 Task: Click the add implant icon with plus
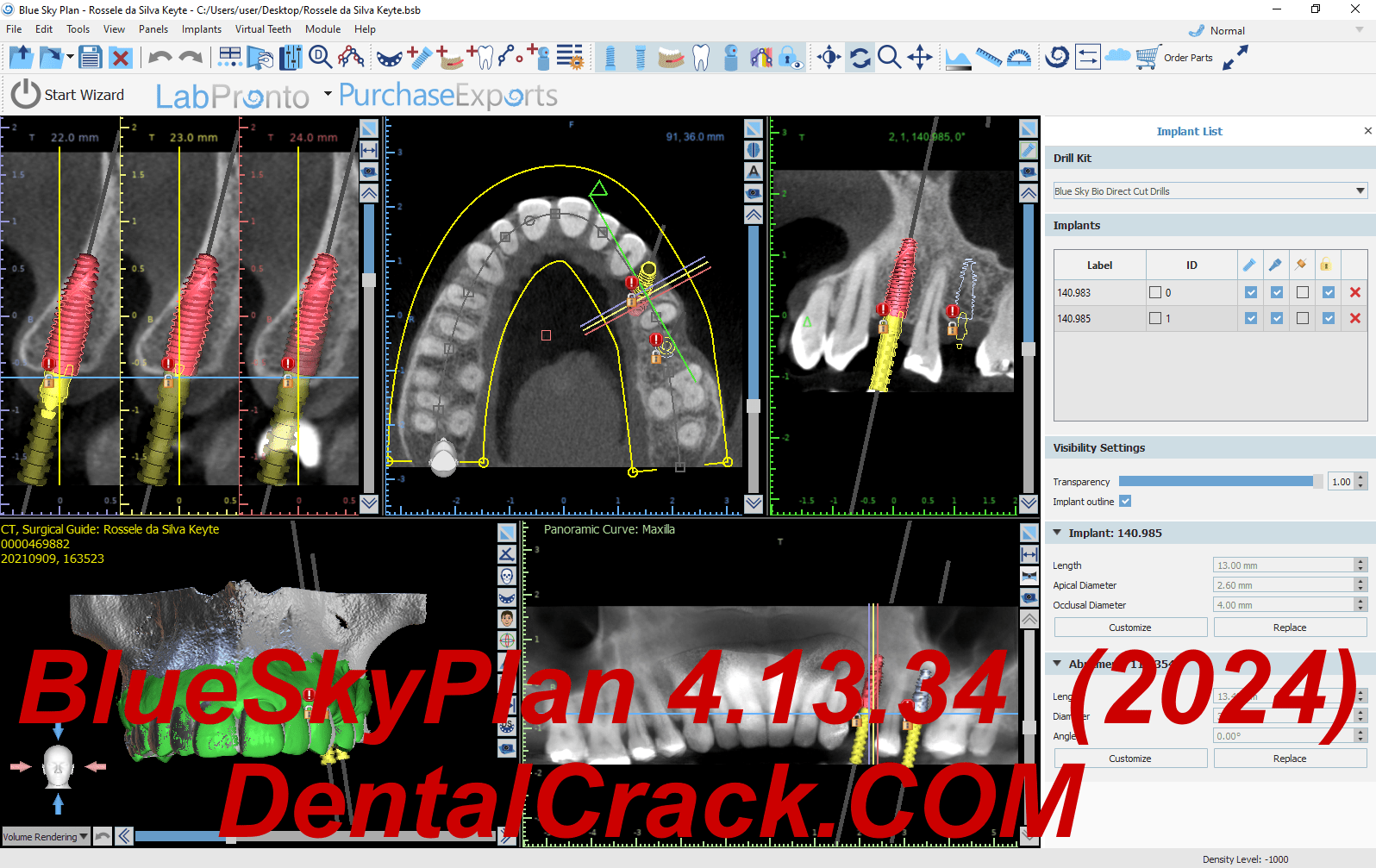pos(419,58)
